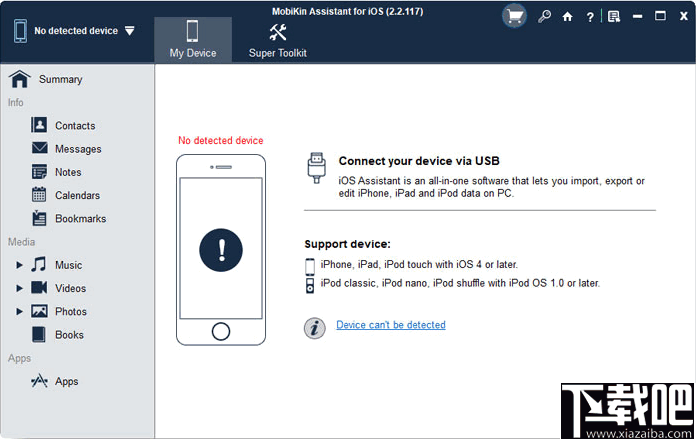Minimize the MobiKin window

(637, 17)
